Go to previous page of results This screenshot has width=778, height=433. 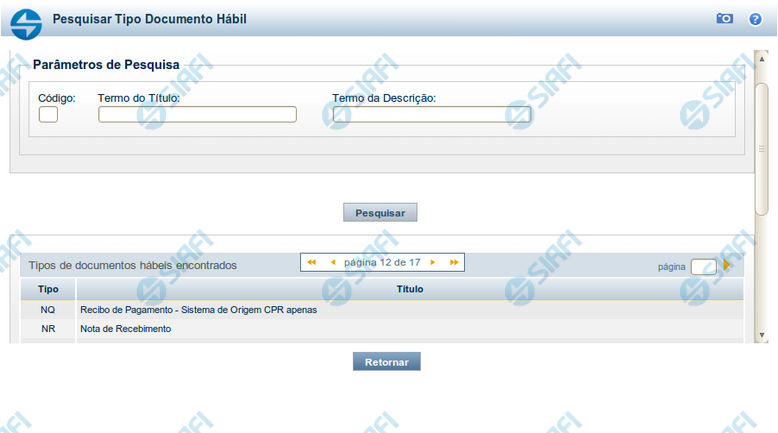pyautogui.click(x=333, y=262)
